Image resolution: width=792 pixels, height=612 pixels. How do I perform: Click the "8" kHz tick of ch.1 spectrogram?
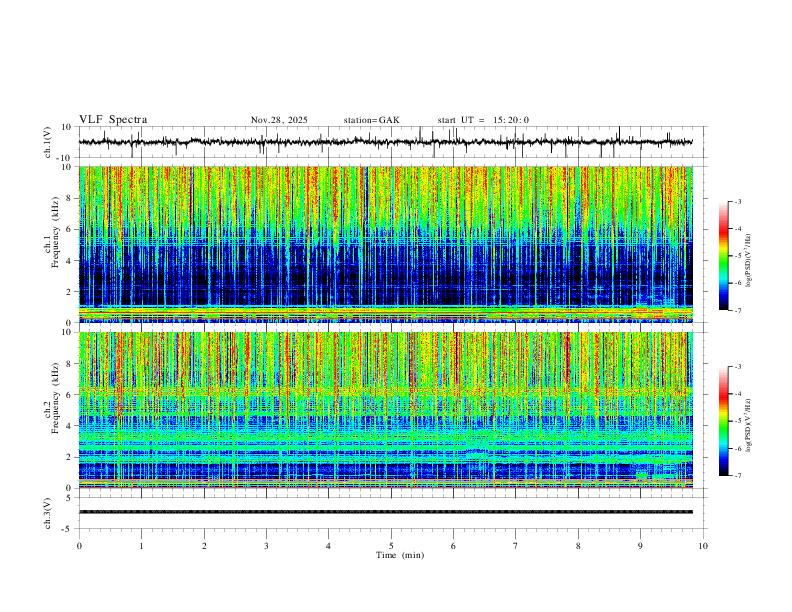click(x=70, y=198)
